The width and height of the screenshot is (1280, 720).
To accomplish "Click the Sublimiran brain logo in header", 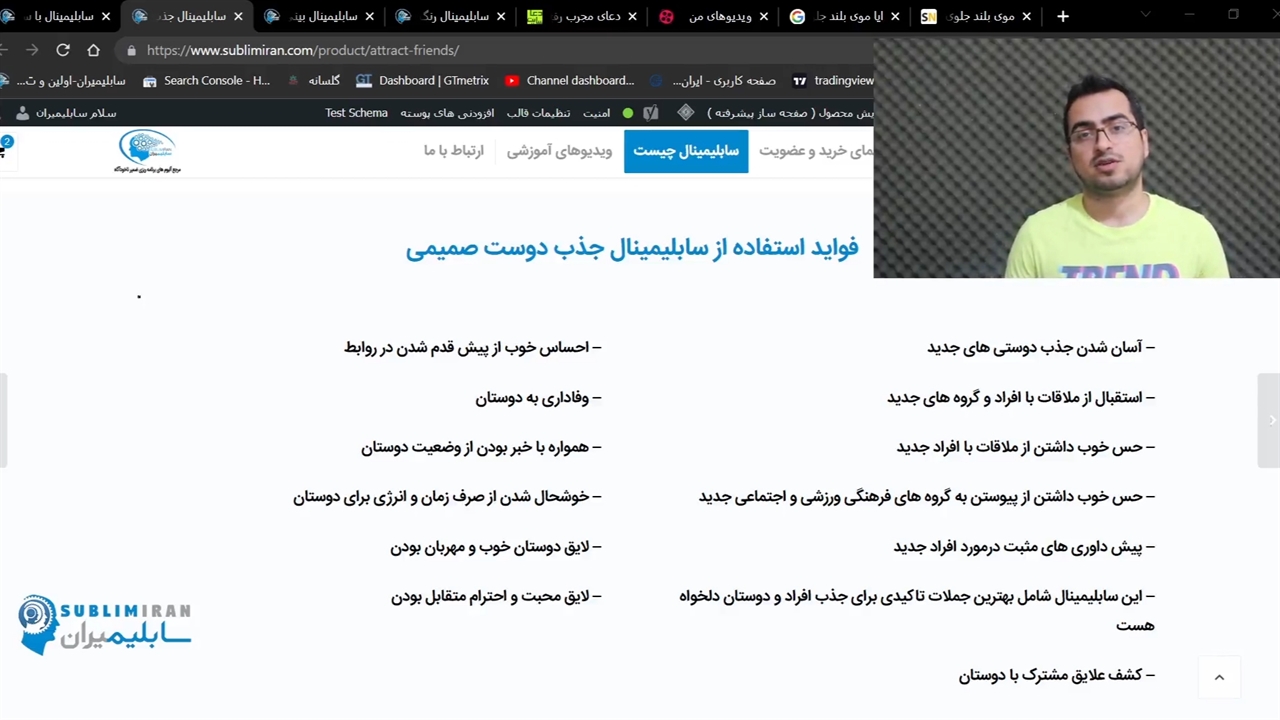I will point(147,151).
